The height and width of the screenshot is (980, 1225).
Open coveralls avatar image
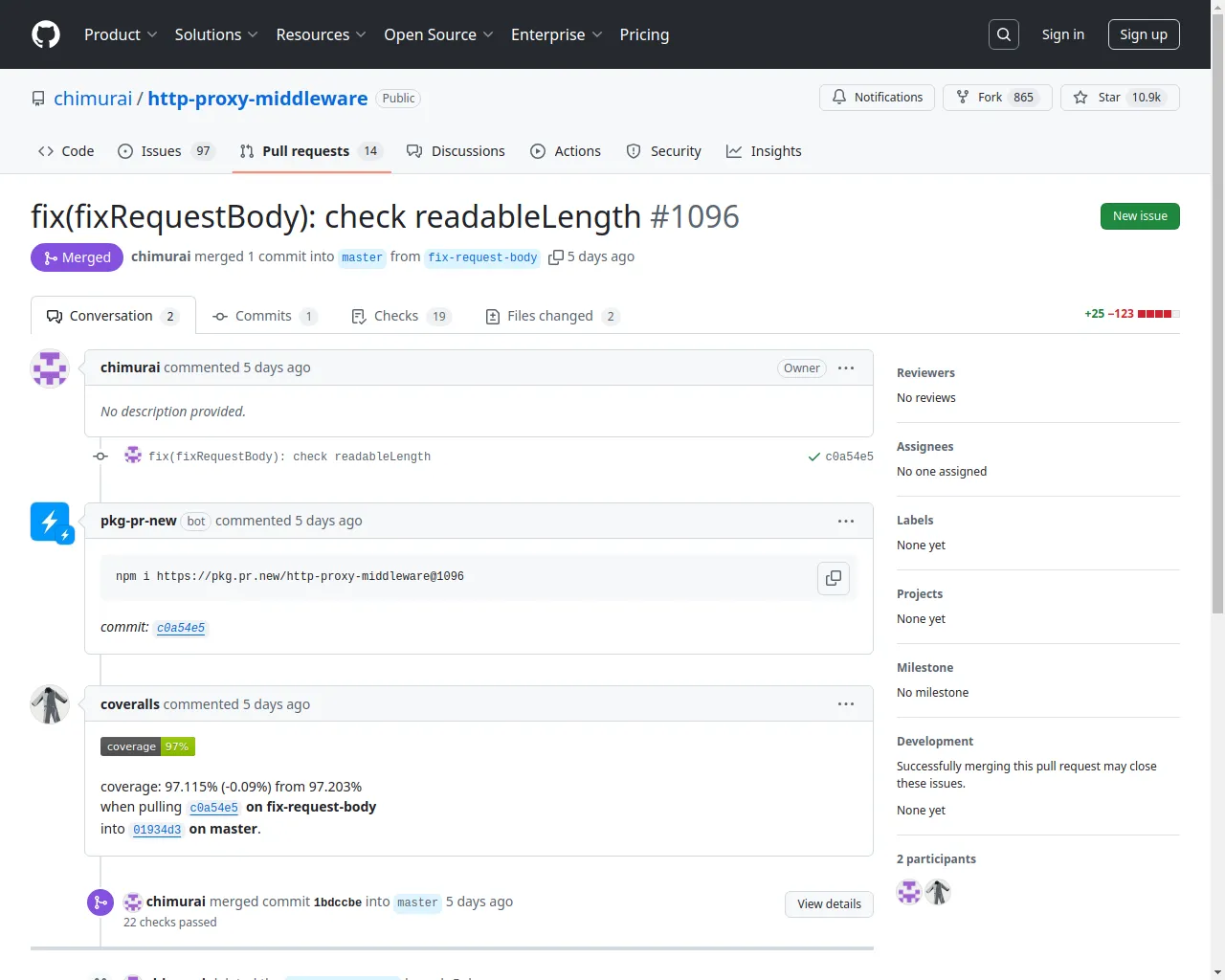pos(50,704)
